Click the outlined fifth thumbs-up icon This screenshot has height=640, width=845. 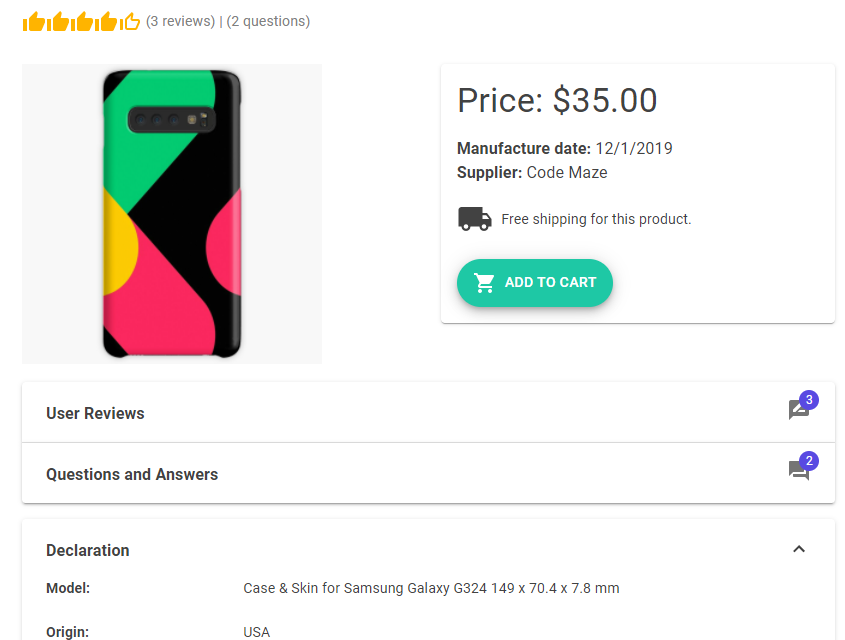pos(130,22)
